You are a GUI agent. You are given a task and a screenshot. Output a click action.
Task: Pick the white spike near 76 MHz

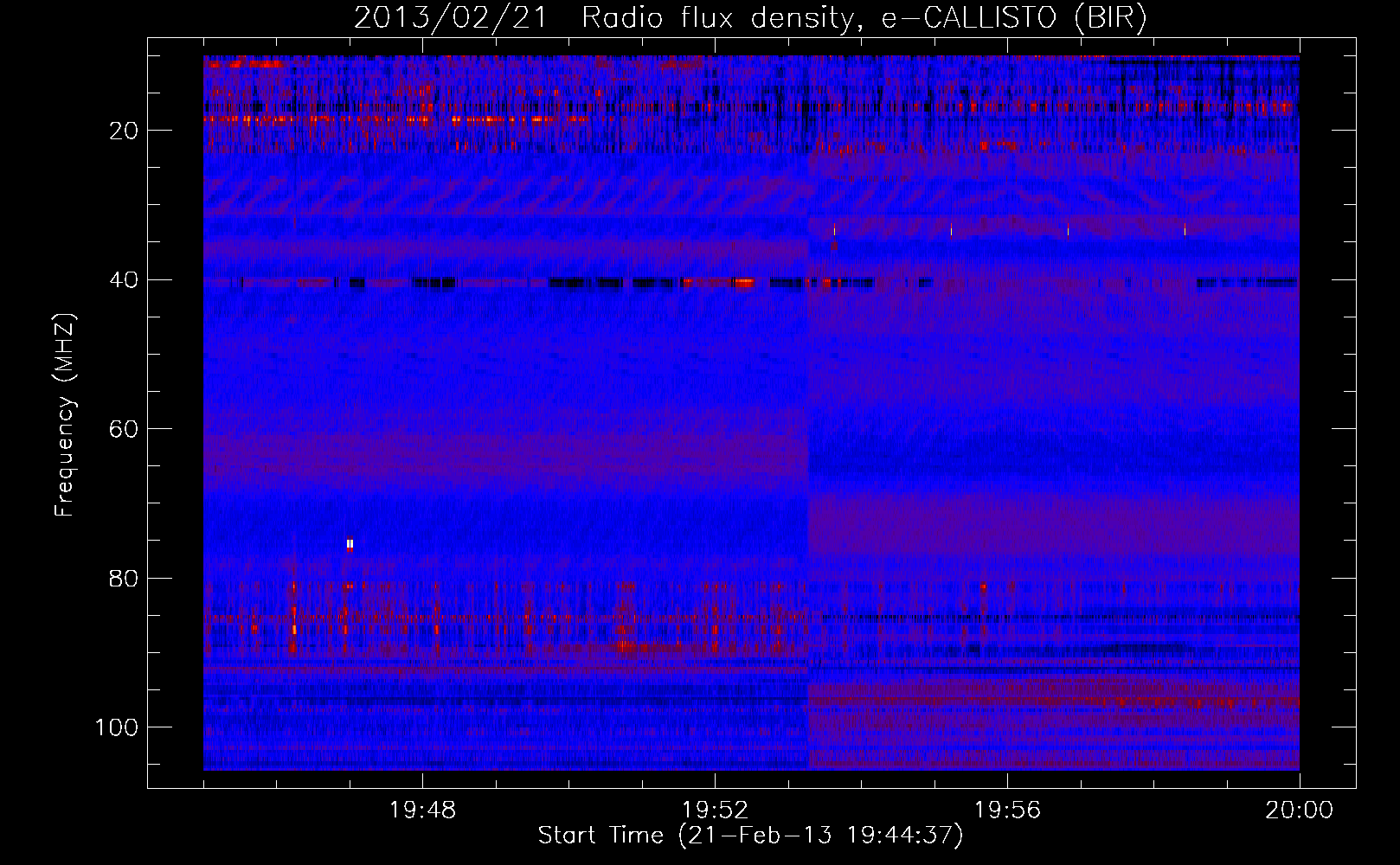pos(350,544)
